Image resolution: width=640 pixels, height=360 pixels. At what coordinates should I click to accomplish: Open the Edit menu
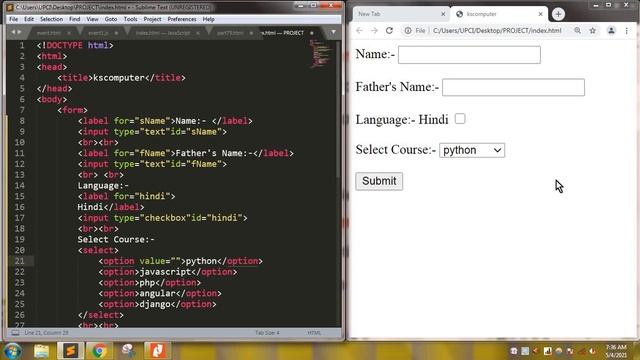[29, 19]
